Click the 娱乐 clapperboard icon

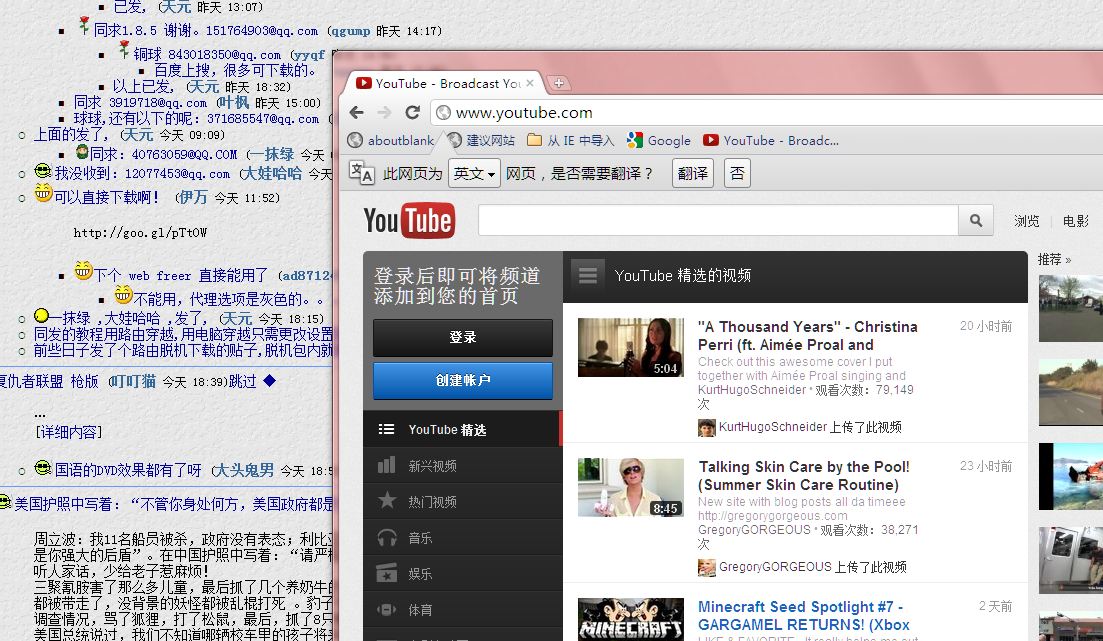[386, 573]
